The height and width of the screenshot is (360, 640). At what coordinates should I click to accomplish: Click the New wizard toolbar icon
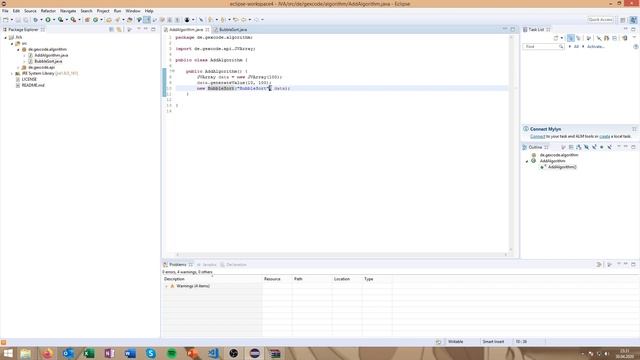point(6,20)
